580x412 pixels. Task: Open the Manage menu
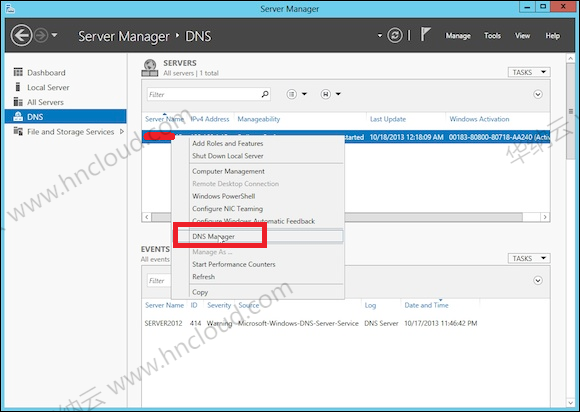point(458,36)
